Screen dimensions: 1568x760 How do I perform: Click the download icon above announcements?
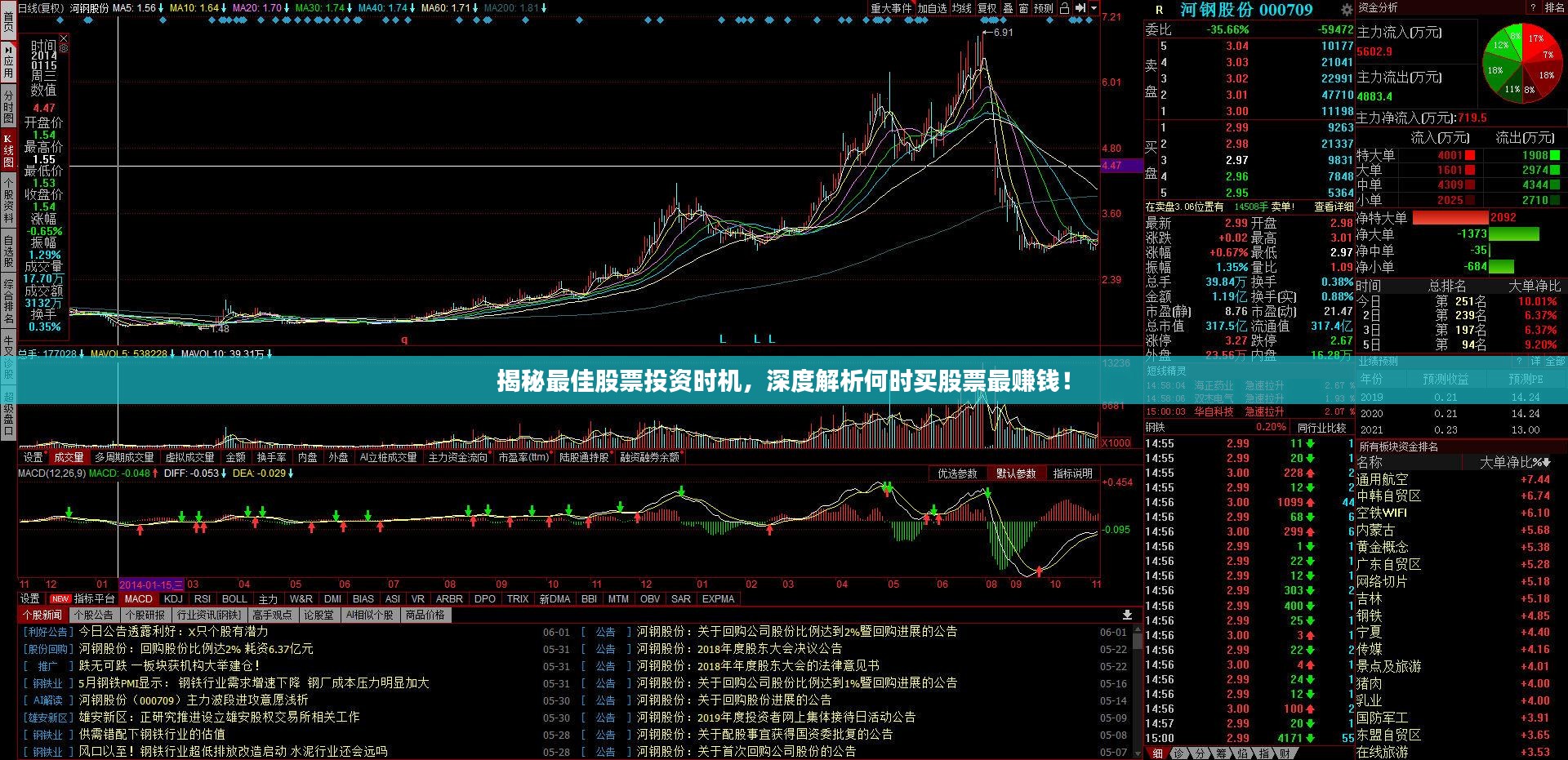pos(1127,615)
